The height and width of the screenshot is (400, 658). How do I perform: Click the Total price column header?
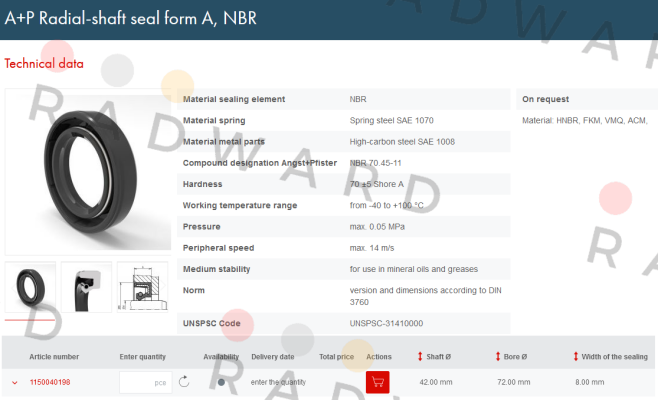pos(337,357)
